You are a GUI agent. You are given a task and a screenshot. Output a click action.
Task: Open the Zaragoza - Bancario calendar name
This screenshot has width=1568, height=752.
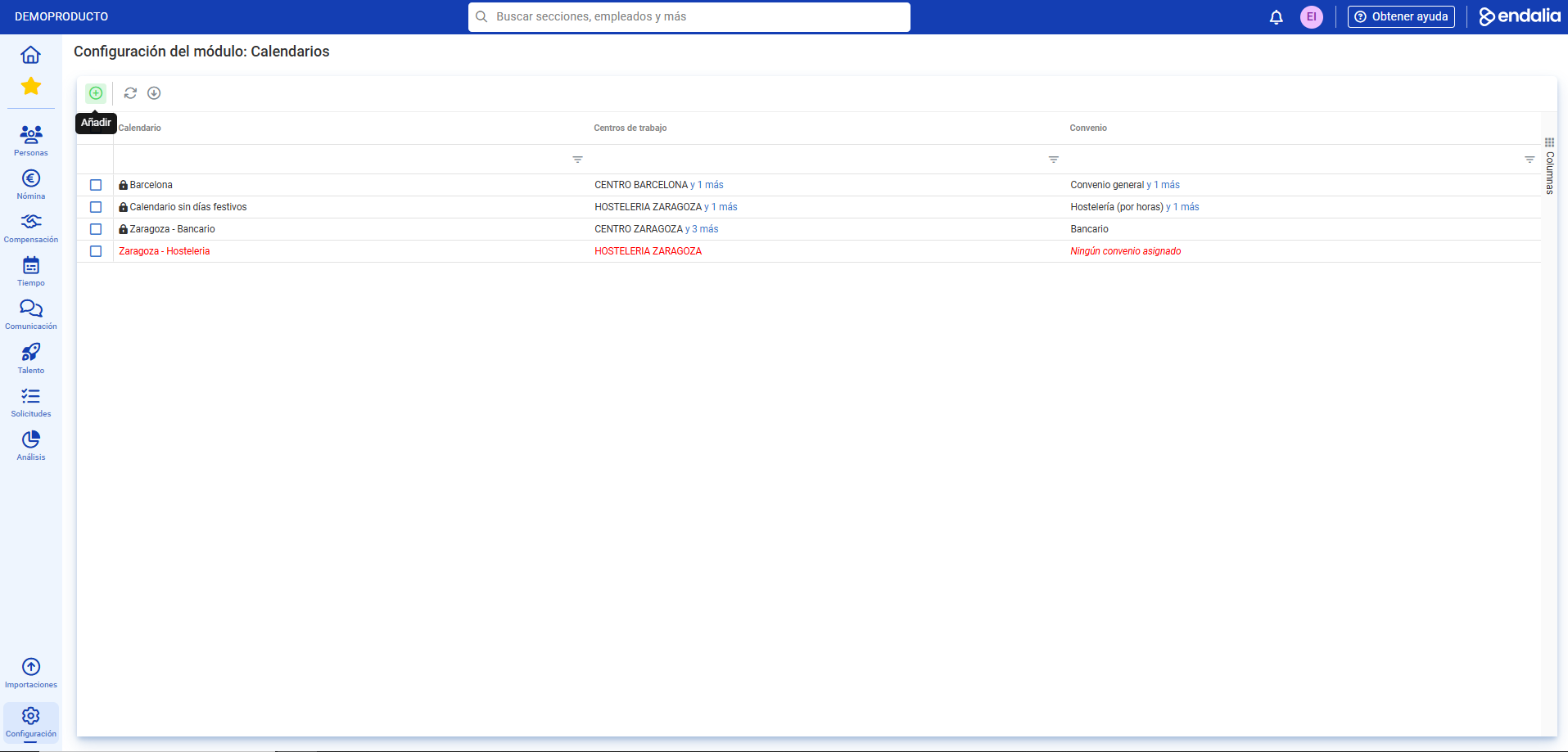coord(173,229)
